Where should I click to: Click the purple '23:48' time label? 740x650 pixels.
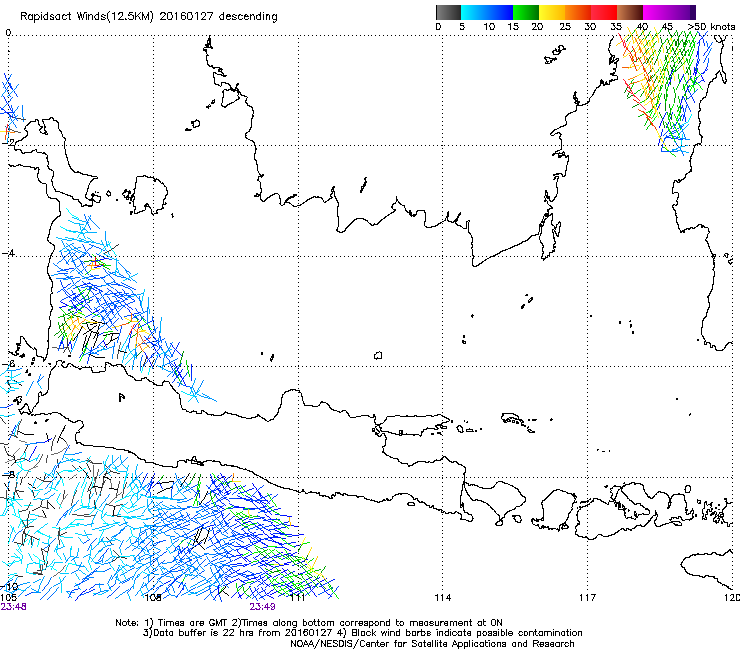14,607
